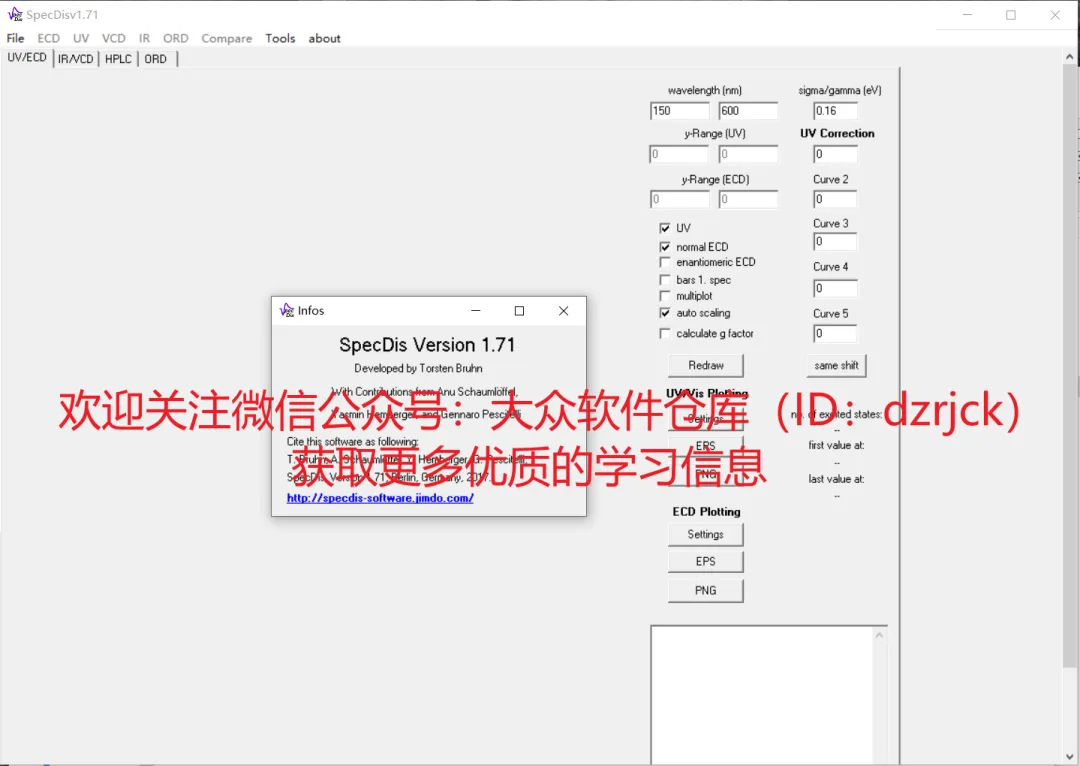Click the Curve 4 input field
Viewport: 1080px width, 766px height.
(x=835, y=288)
